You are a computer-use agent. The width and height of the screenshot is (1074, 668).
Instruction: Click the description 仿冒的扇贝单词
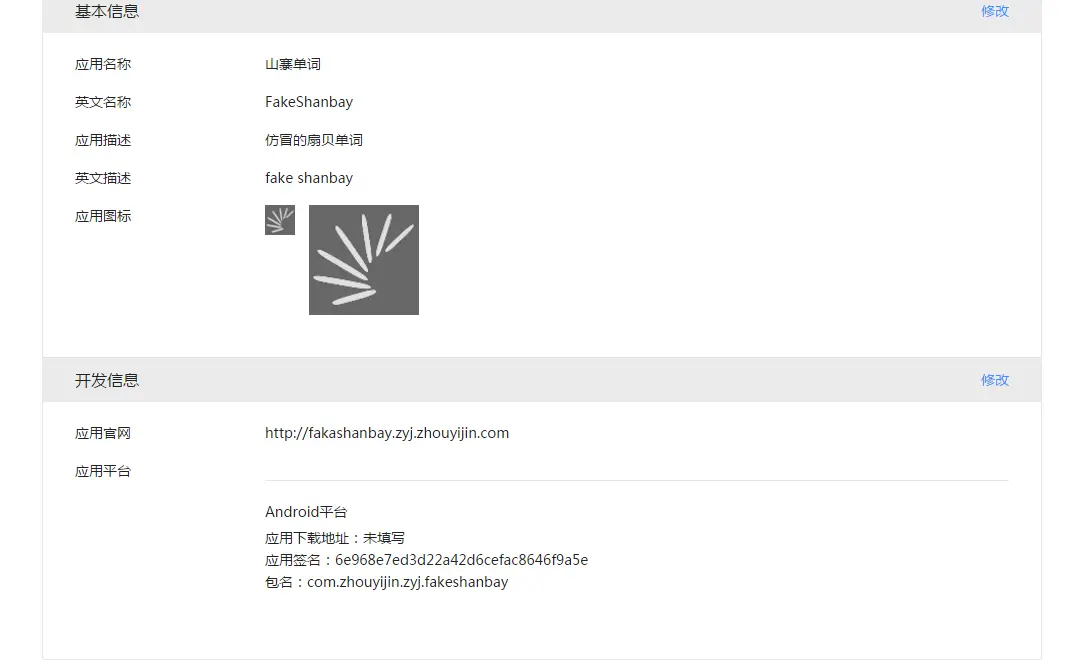coord(314,140)
